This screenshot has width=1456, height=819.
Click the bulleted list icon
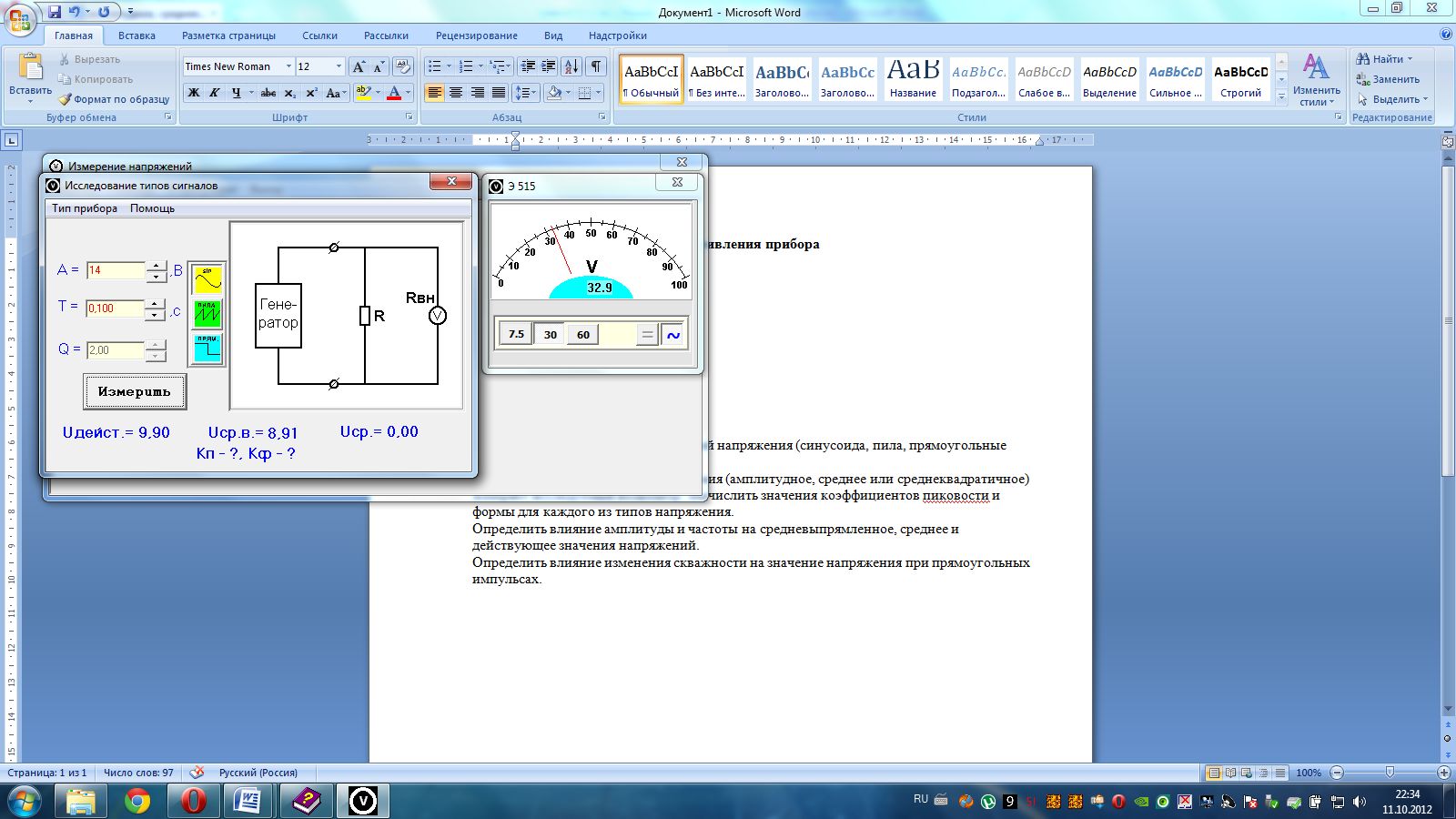click(x=435, y=66)
